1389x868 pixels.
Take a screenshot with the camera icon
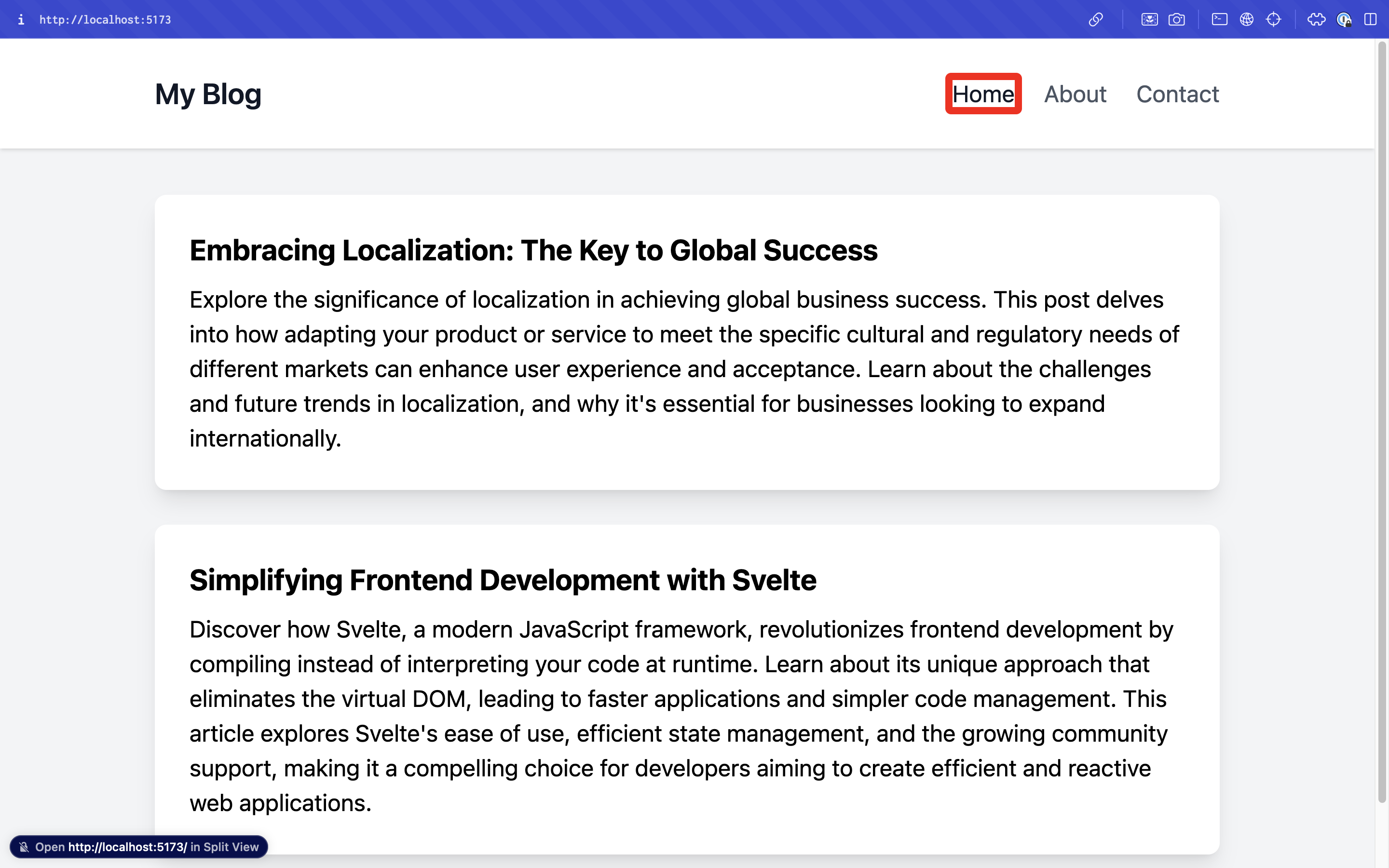tap(1176, 19)
